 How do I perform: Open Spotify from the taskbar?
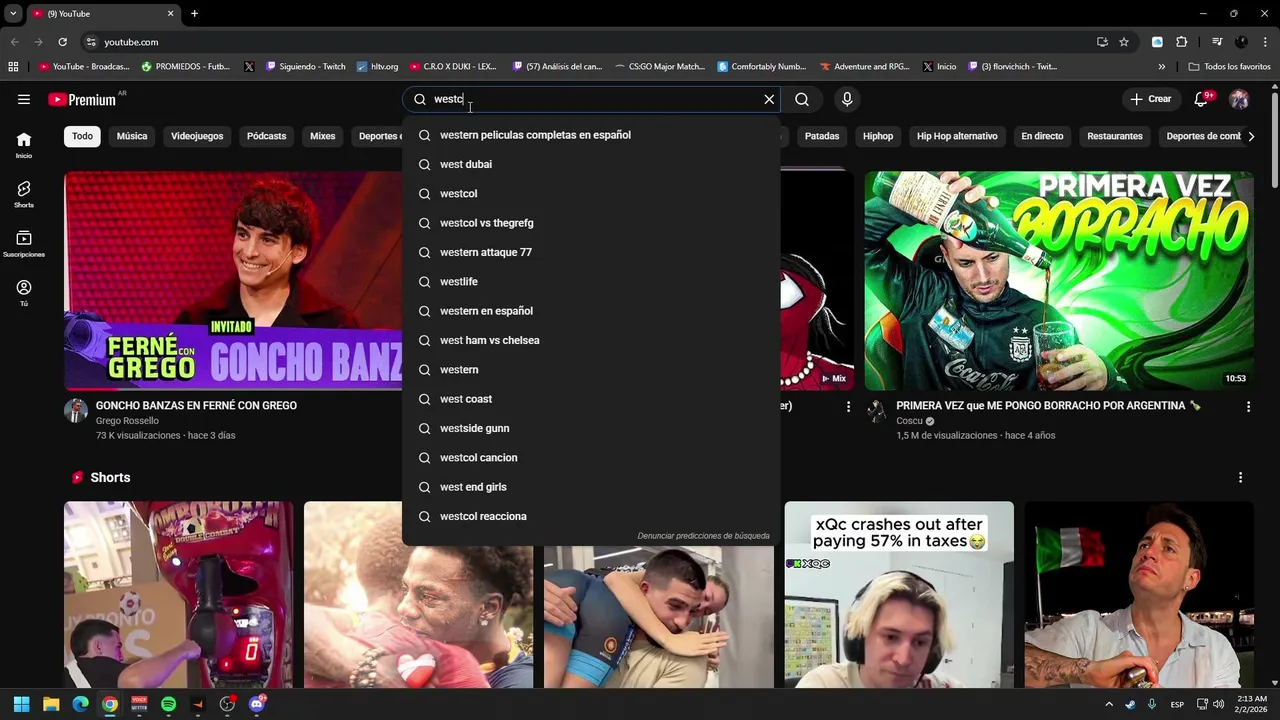[x=168, y=704]
